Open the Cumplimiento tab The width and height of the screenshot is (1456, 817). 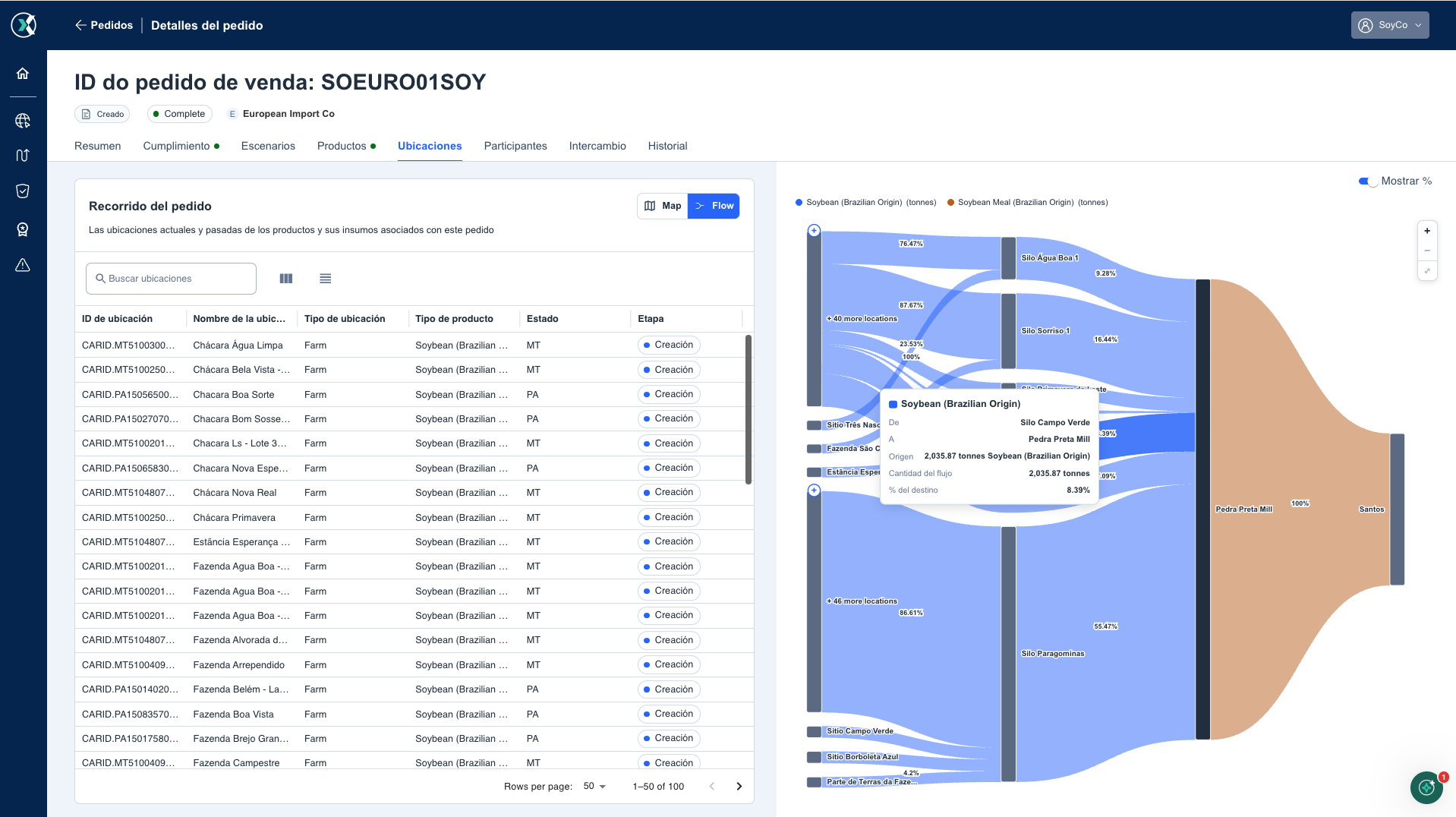pos(181,146)
